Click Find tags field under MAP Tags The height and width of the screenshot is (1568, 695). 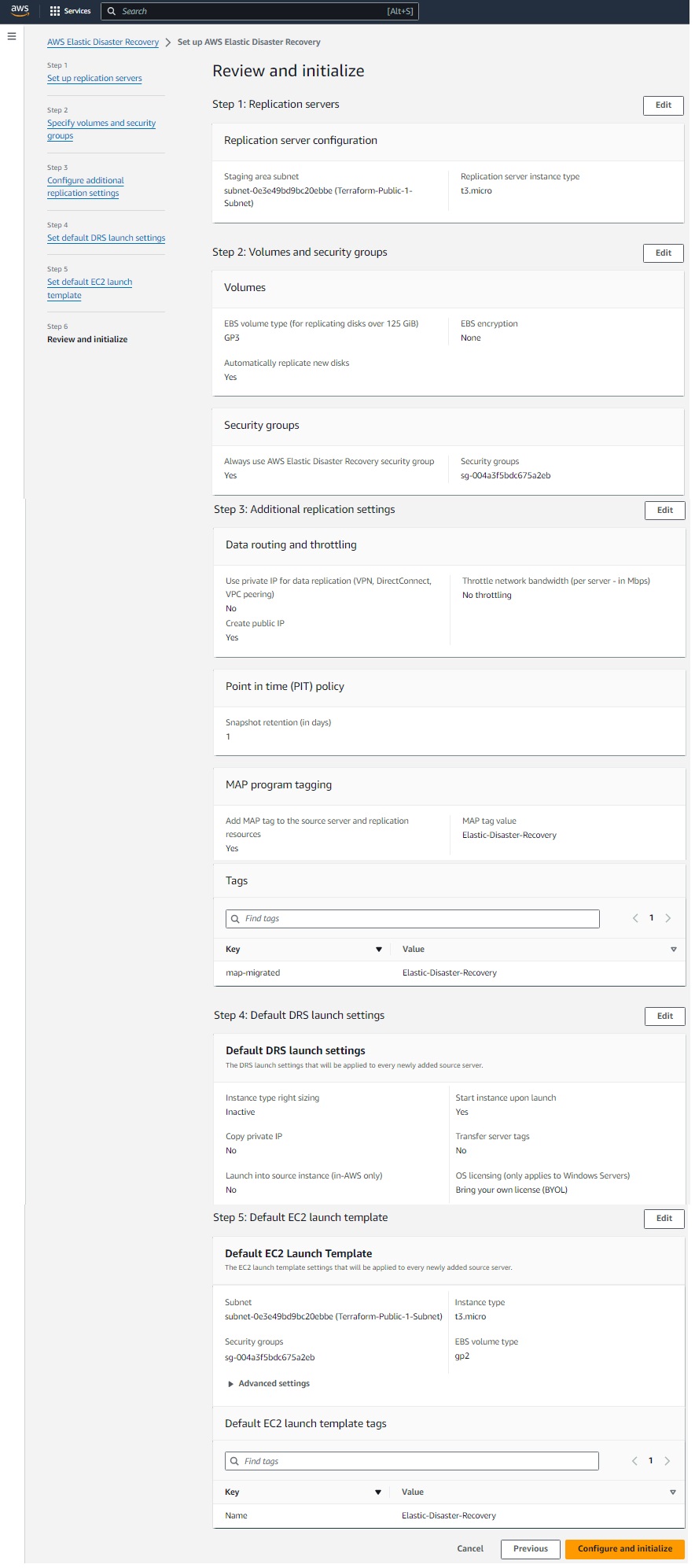pos(413,919)
